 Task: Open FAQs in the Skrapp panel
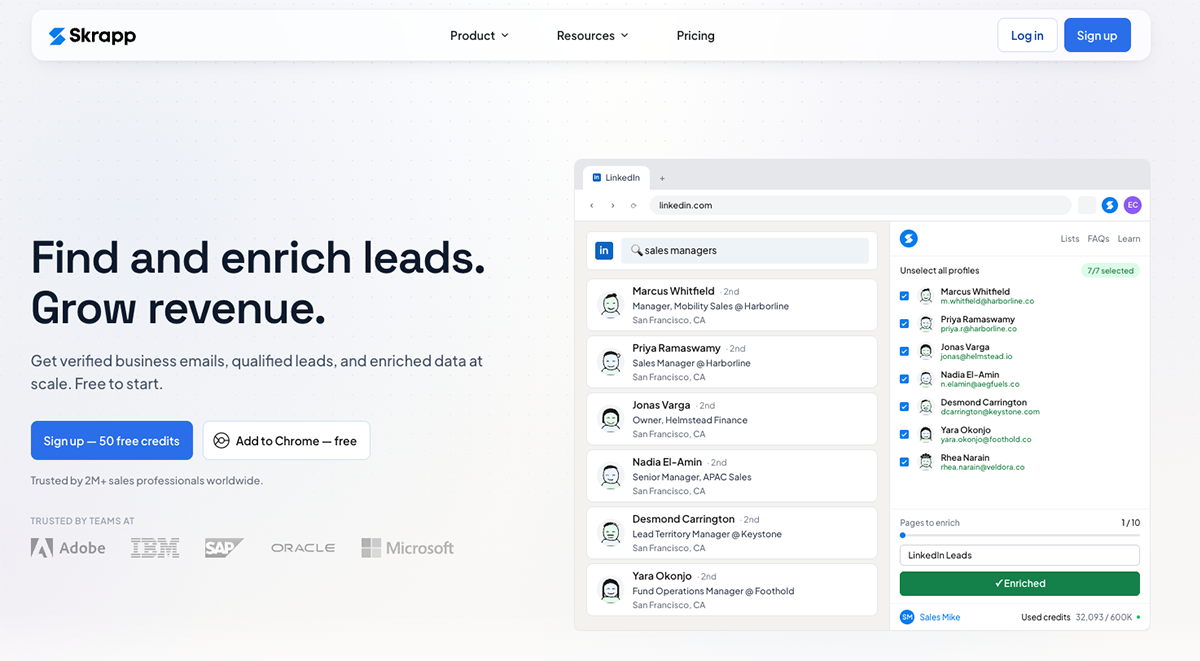(1098, 239)
